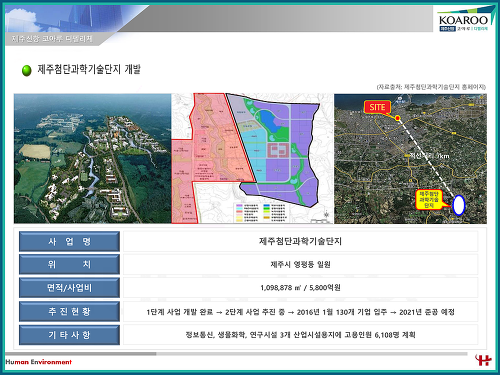Click the green bullet beside the title
This screenshot has width=500, height=375.
(x=27, y=70)
